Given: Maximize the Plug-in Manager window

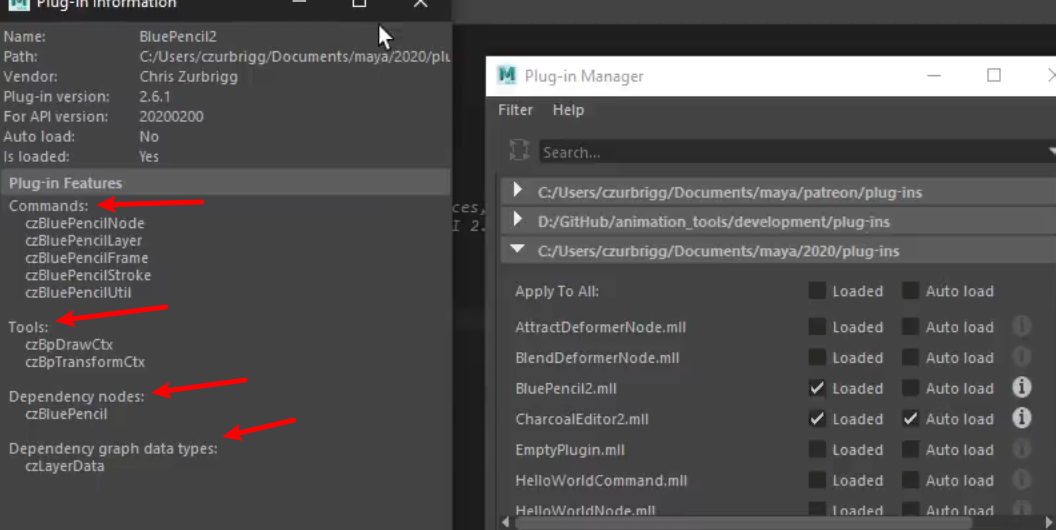Looking at the screenshot, I should 993,75.
